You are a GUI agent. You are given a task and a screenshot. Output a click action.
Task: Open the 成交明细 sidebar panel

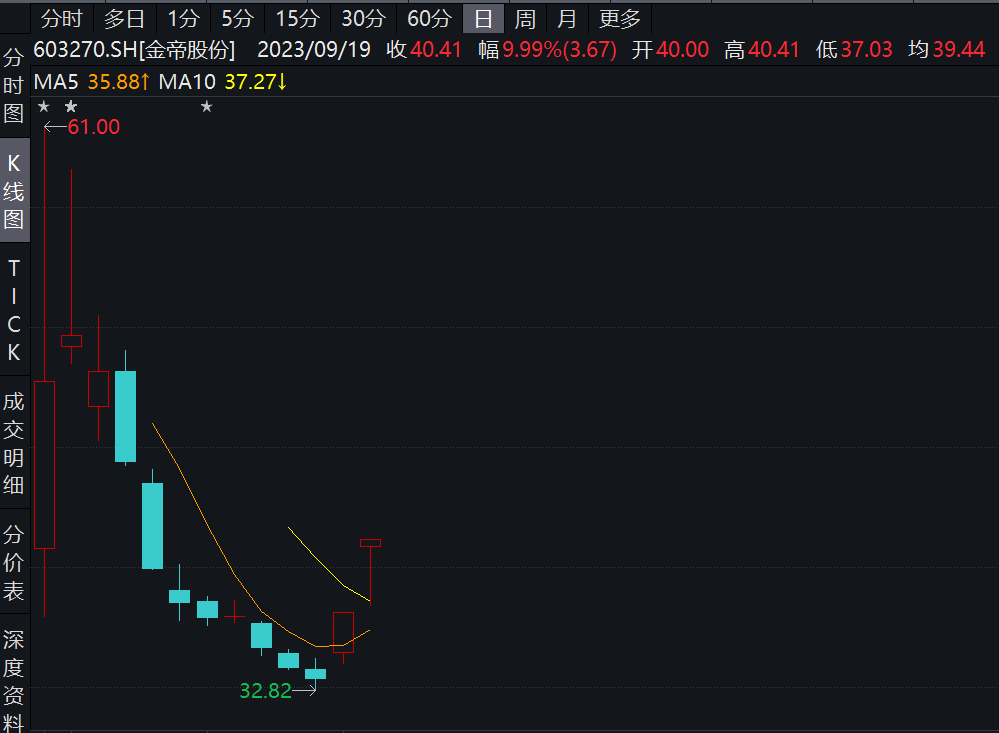pyautogui.click(x=14, y=444)
